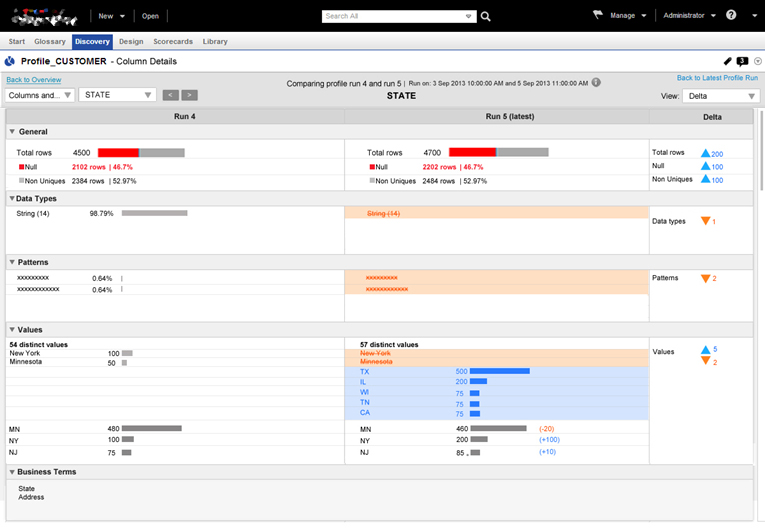Open the Columns and... dropdown

pos(40,95)
